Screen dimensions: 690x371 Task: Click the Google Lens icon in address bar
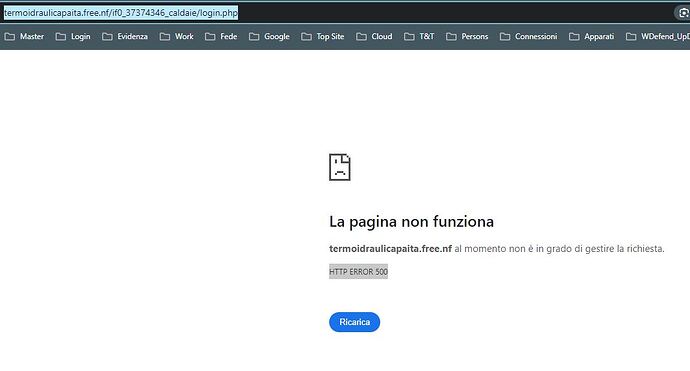click(683, 13)
